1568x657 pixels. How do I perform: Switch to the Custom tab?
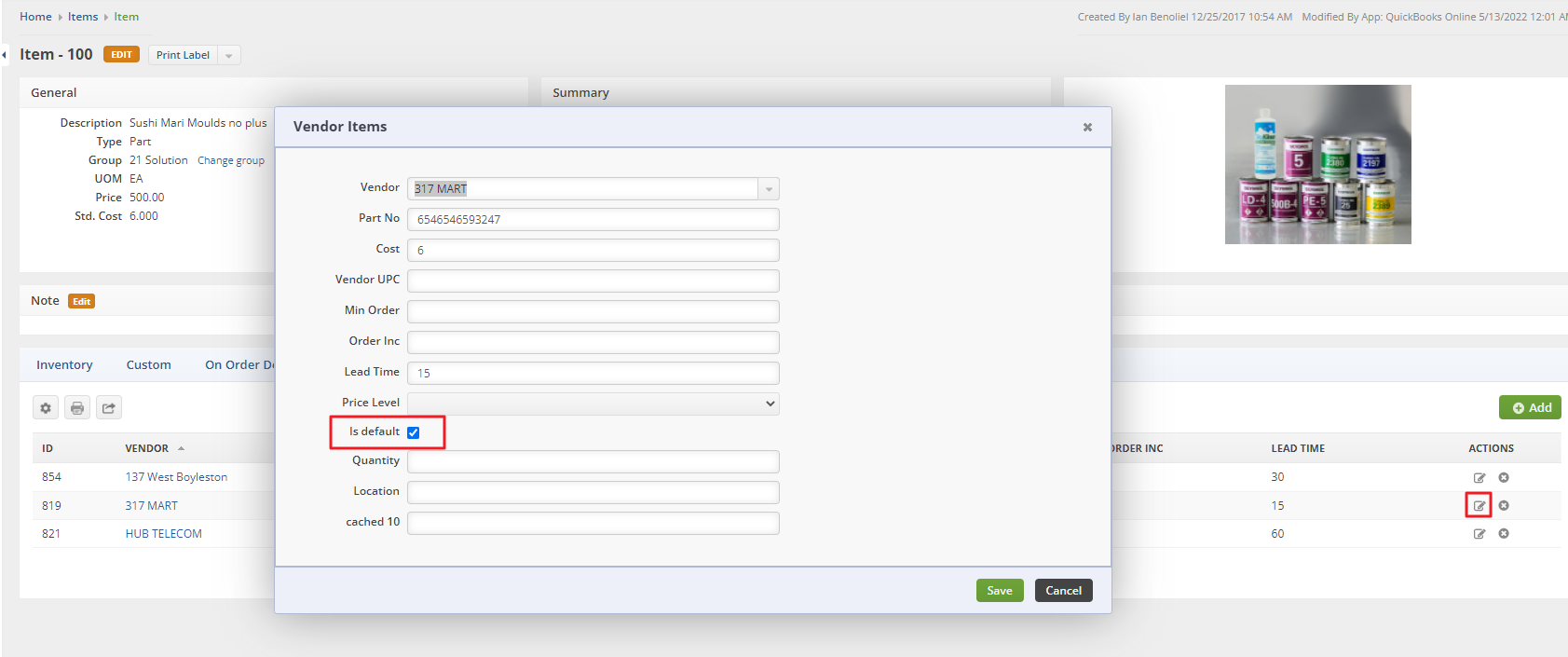tap(149, 365)
